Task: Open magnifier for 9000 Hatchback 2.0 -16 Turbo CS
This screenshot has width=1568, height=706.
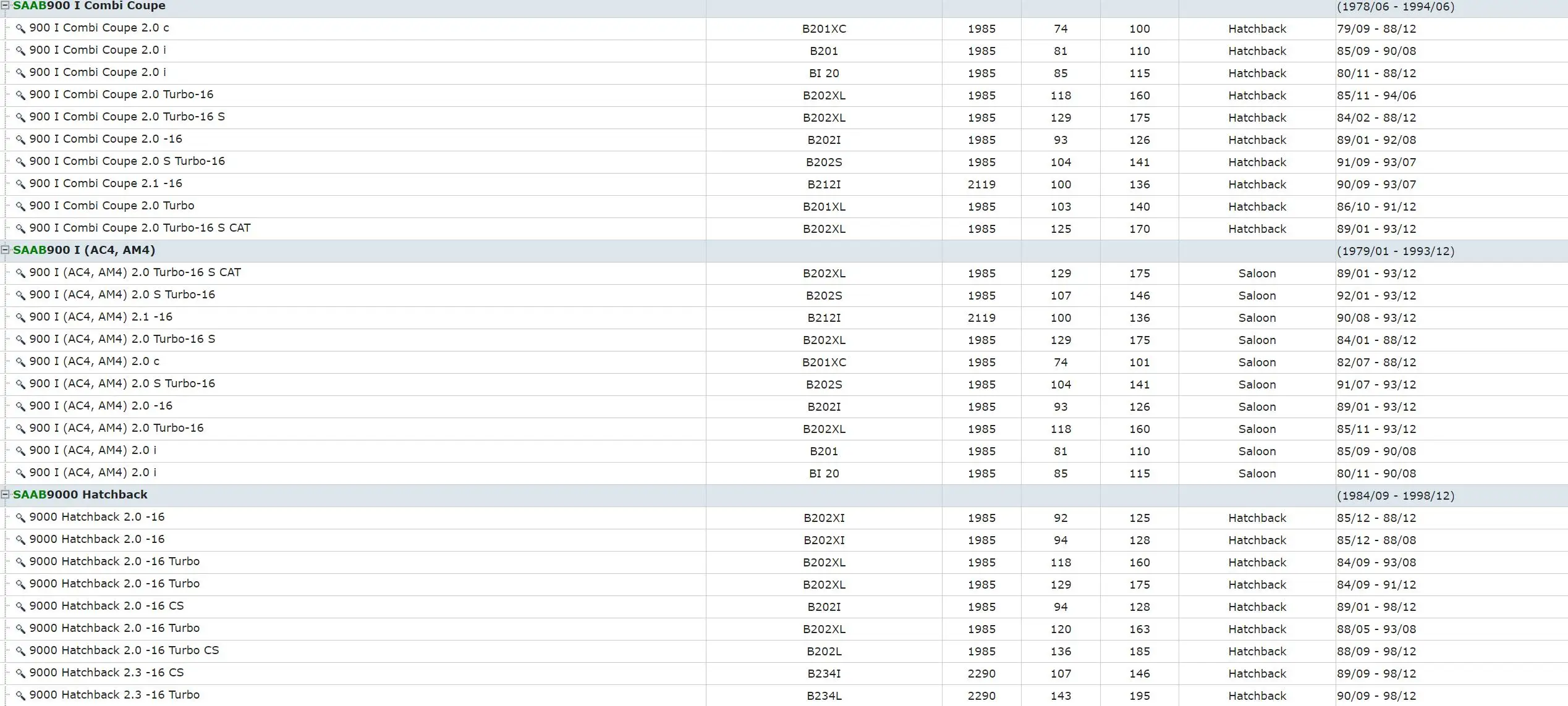Action: click(x=20, y=652)
